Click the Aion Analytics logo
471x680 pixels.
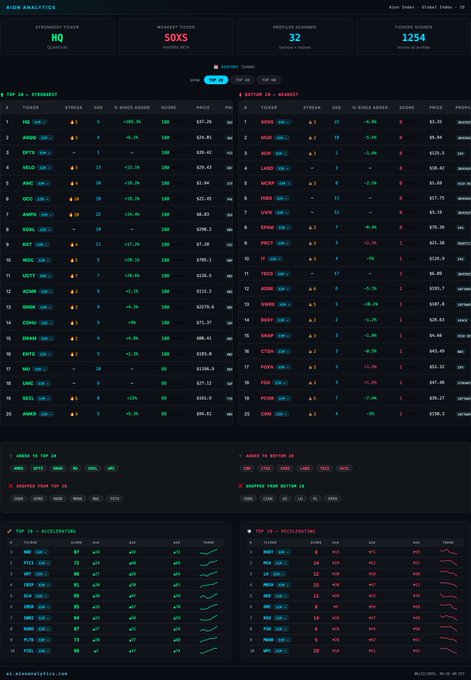point(30,7)
